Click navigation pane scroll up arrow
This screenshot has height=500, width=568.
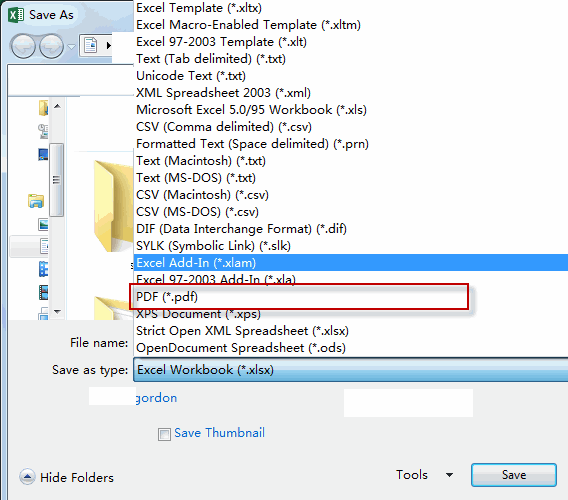point(57,106)
